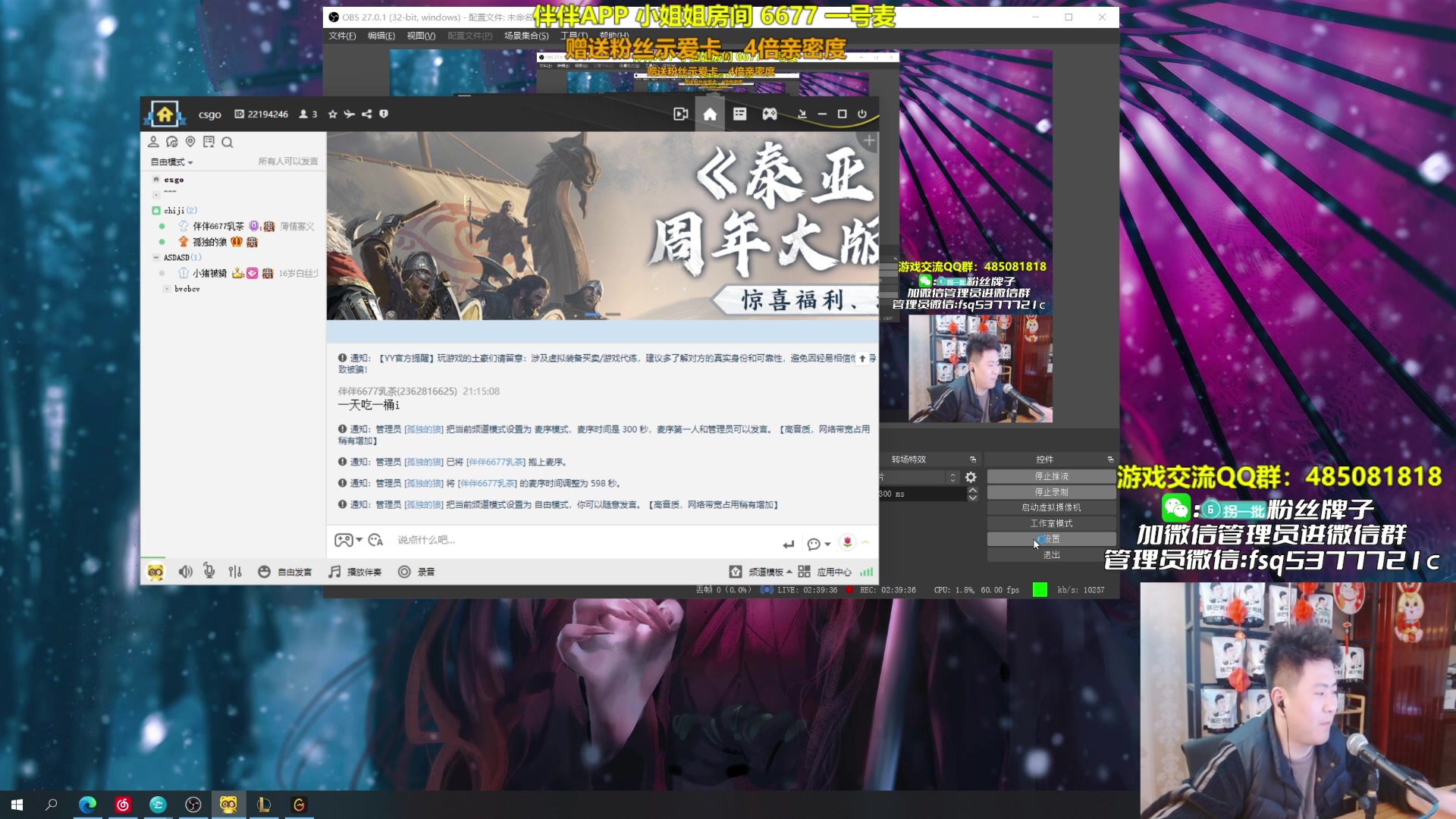Viewport: 1456px width, 819px height.
Task: Open 伴伴6677乳茶 link in the 抱上麦序 notice
Action: pos(496,462)
